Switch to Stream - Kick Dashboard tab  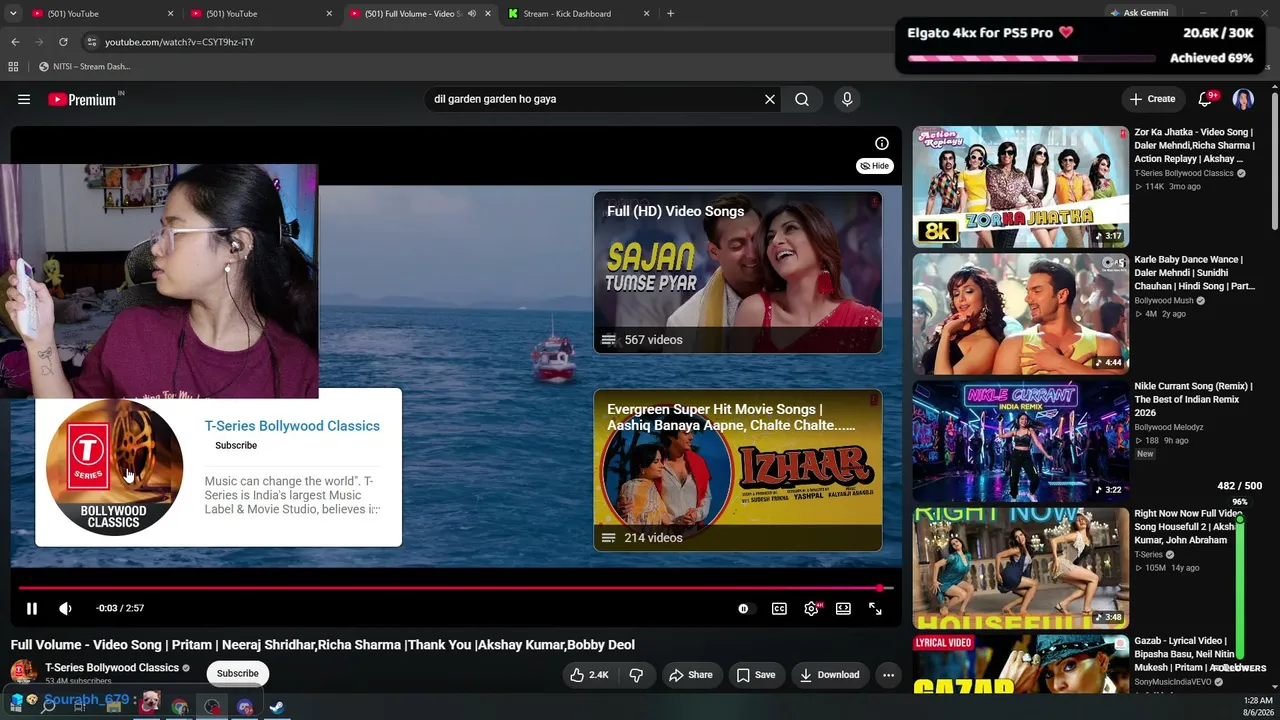tap(578, 14)
